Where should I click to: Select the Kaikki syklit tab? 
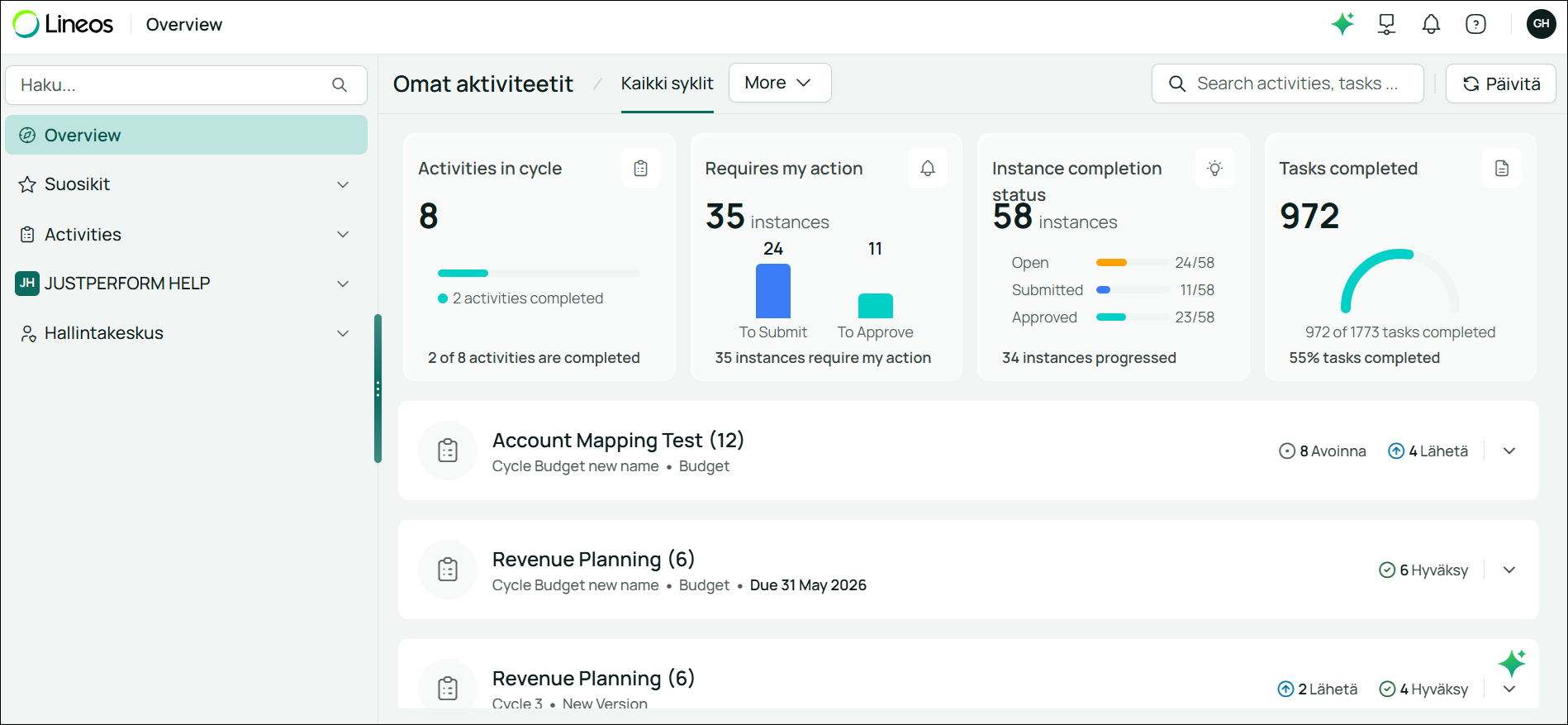[668, 83]
